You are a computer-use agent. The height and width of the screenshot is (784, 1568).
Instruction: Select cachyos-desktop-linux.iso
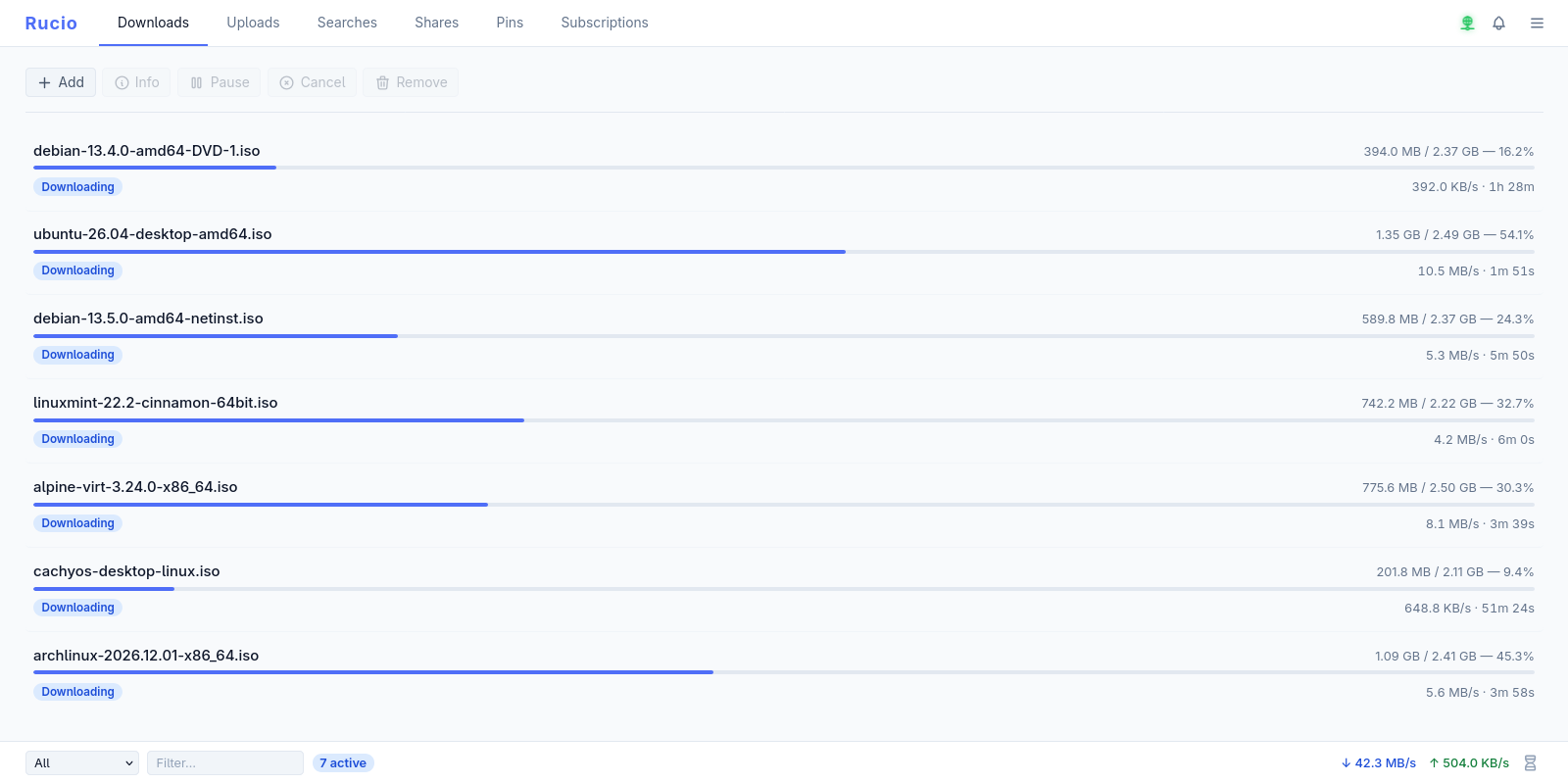(126, 571)
